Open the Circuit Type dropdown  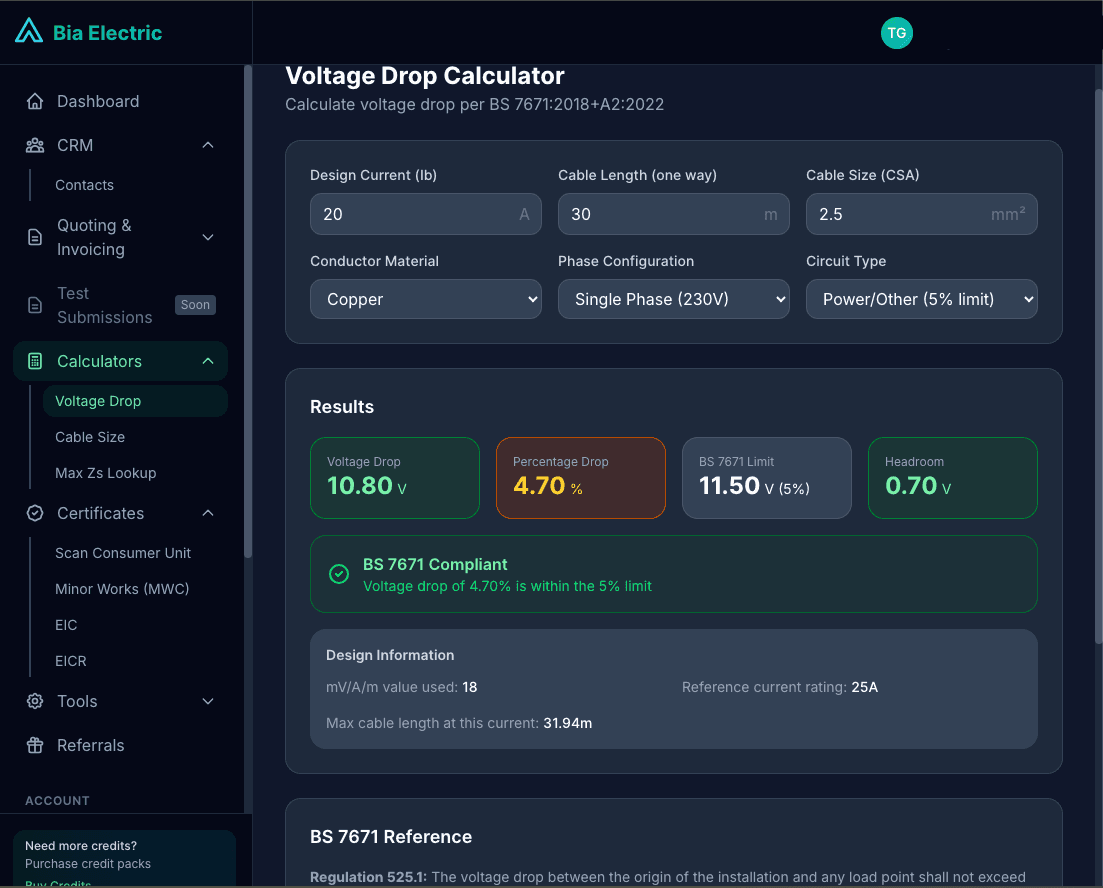[921, 299]
